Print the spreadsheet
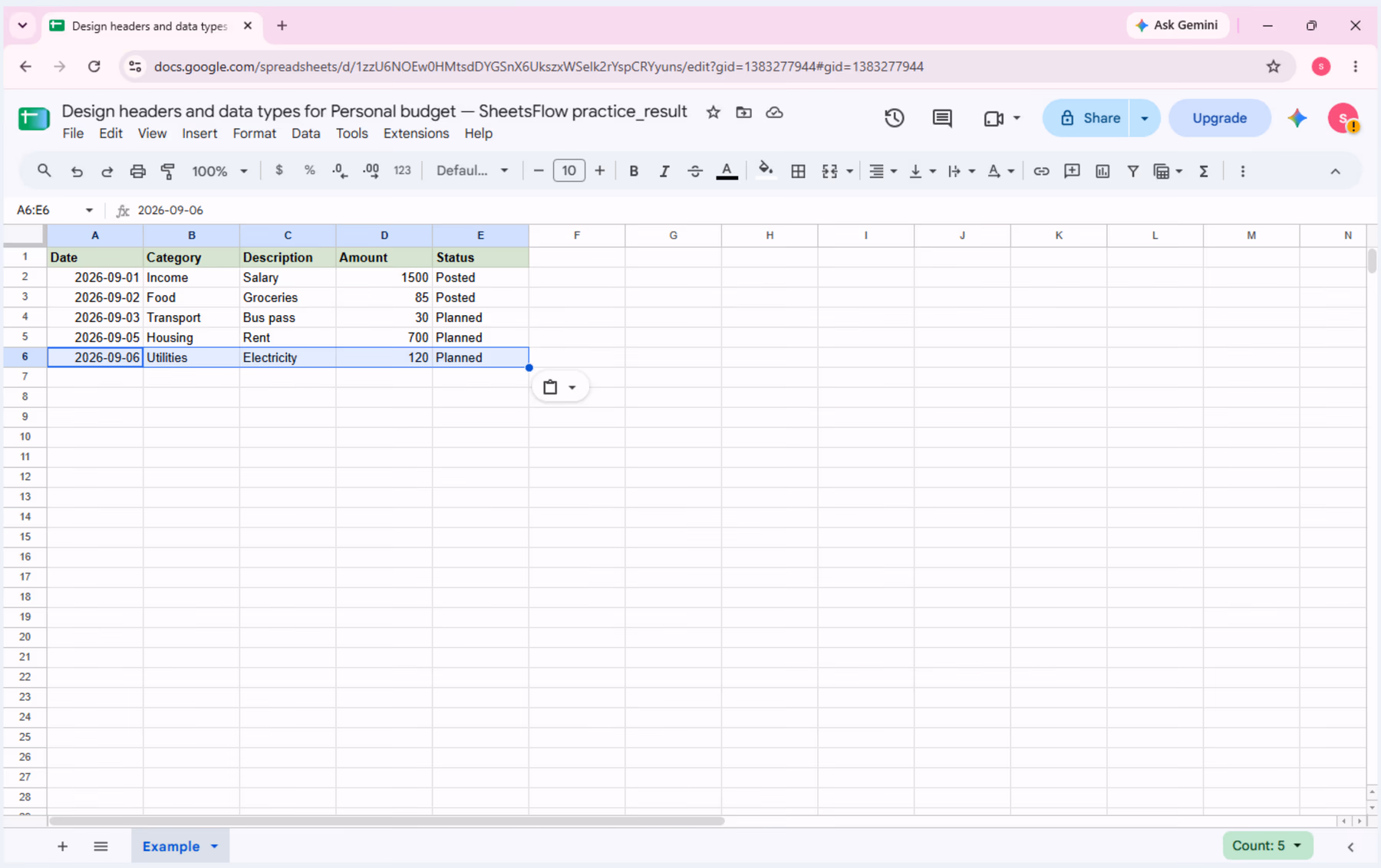Viewport: 1381px width, 868px height. (x=137, y=171)
